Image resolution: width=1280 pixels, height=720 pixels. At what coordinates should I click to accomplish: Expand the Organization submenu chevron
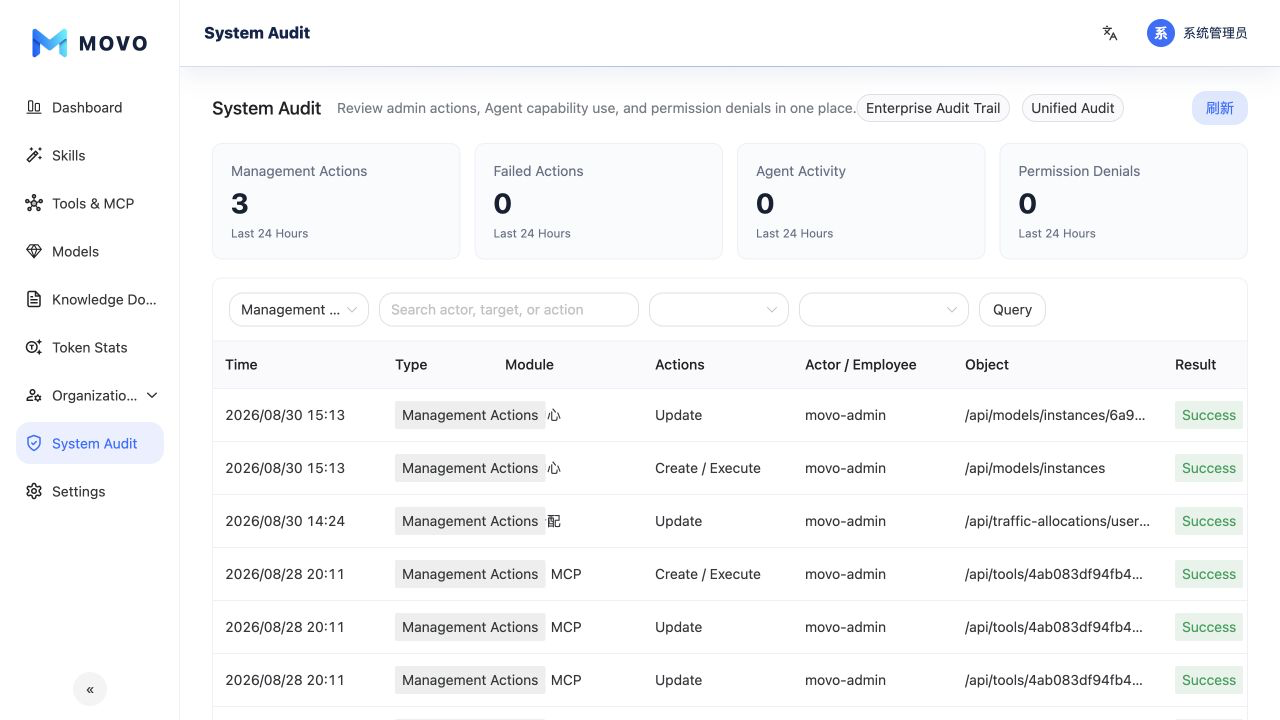(152, 395)
